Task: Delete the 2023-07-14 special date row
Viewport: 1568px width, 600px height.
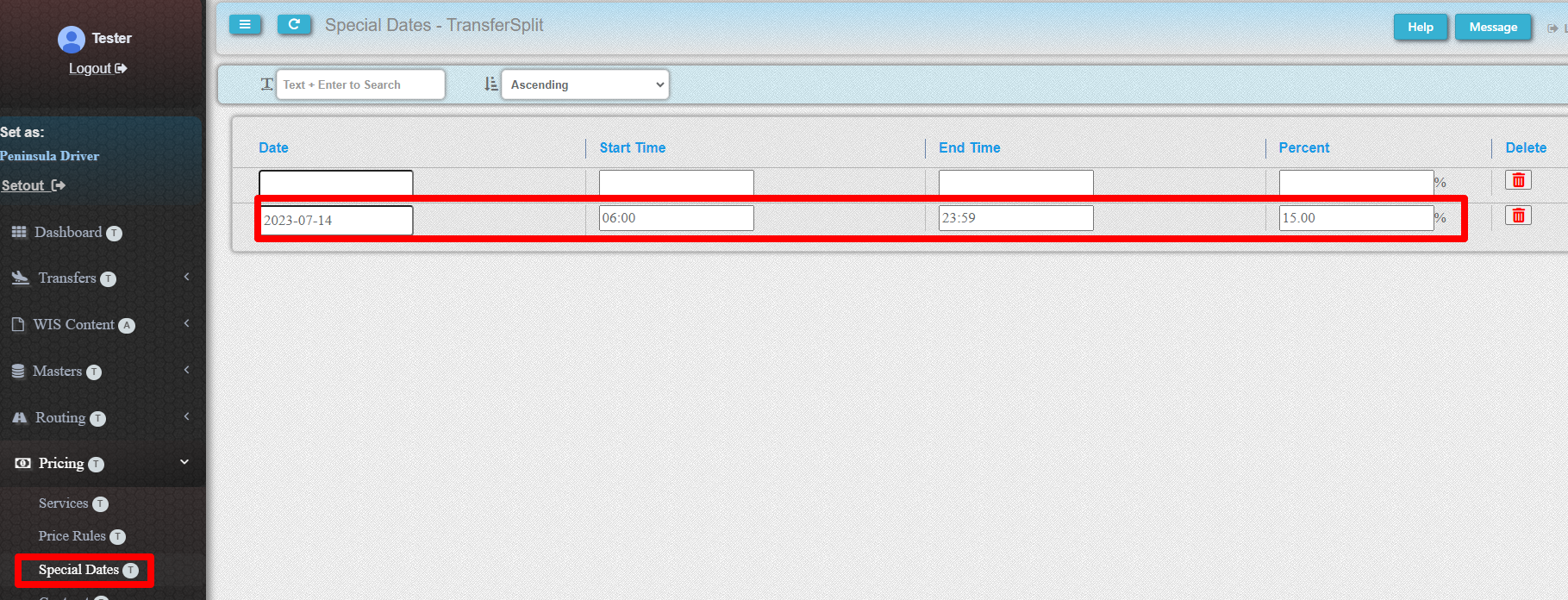Action: [1518, 216]
